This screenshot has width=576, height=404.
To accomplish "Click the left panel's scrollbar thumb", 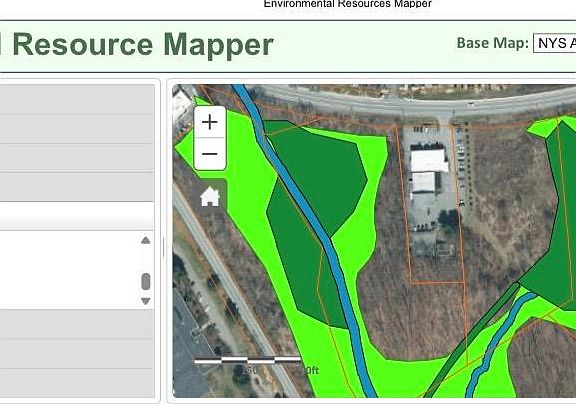I will [146, 281].
